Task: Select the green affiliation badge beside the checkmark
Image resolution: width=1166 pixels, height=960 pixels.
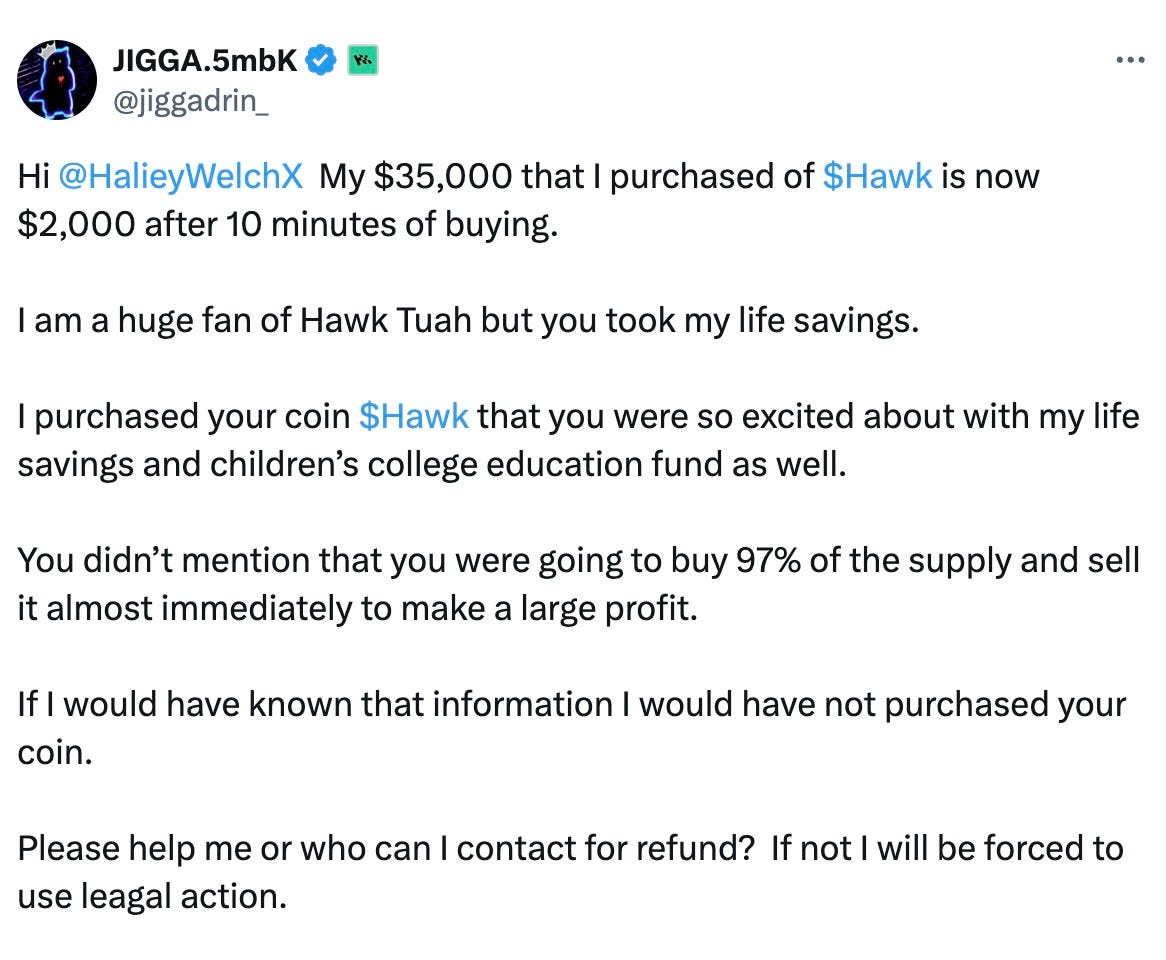Action: (x=361, y=59)
